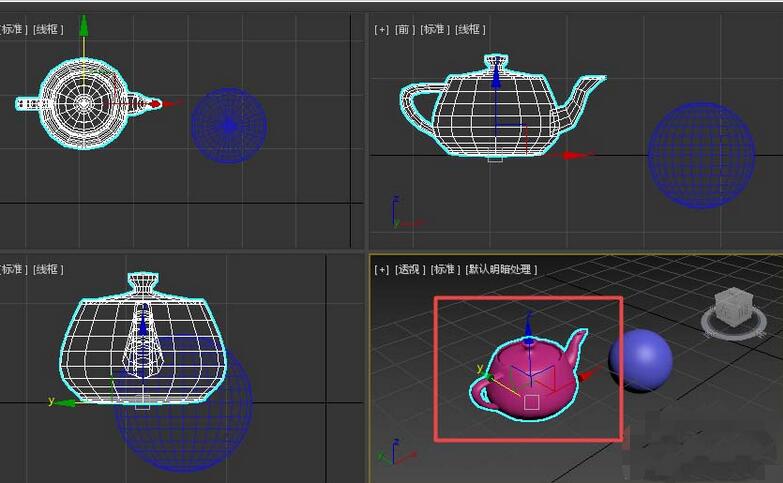Viewport: 783px width, 483px height.
Task: Click the [透视] view label
Action: coord(410,269)
